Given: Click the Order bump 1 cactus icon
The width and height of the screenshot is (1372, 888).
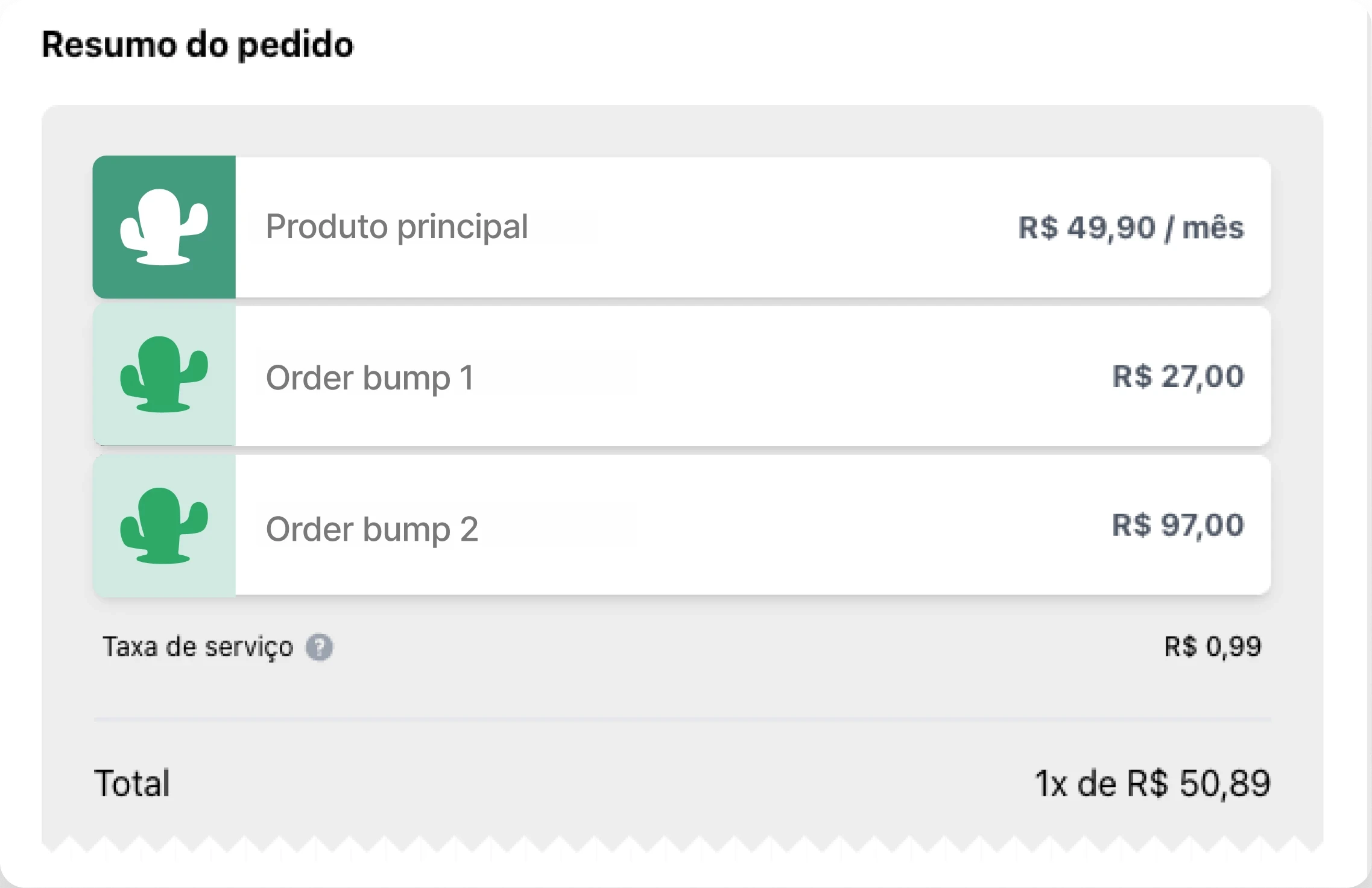Looking at the screenshot, I should 163,374.
